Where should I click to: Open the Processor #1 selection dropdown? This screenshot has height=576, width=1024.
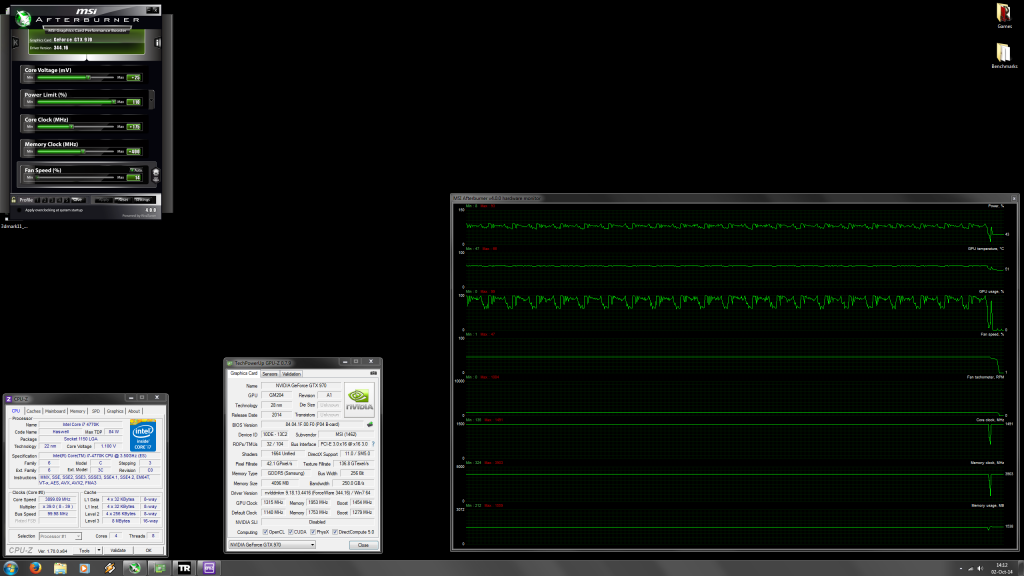[60, 535]
